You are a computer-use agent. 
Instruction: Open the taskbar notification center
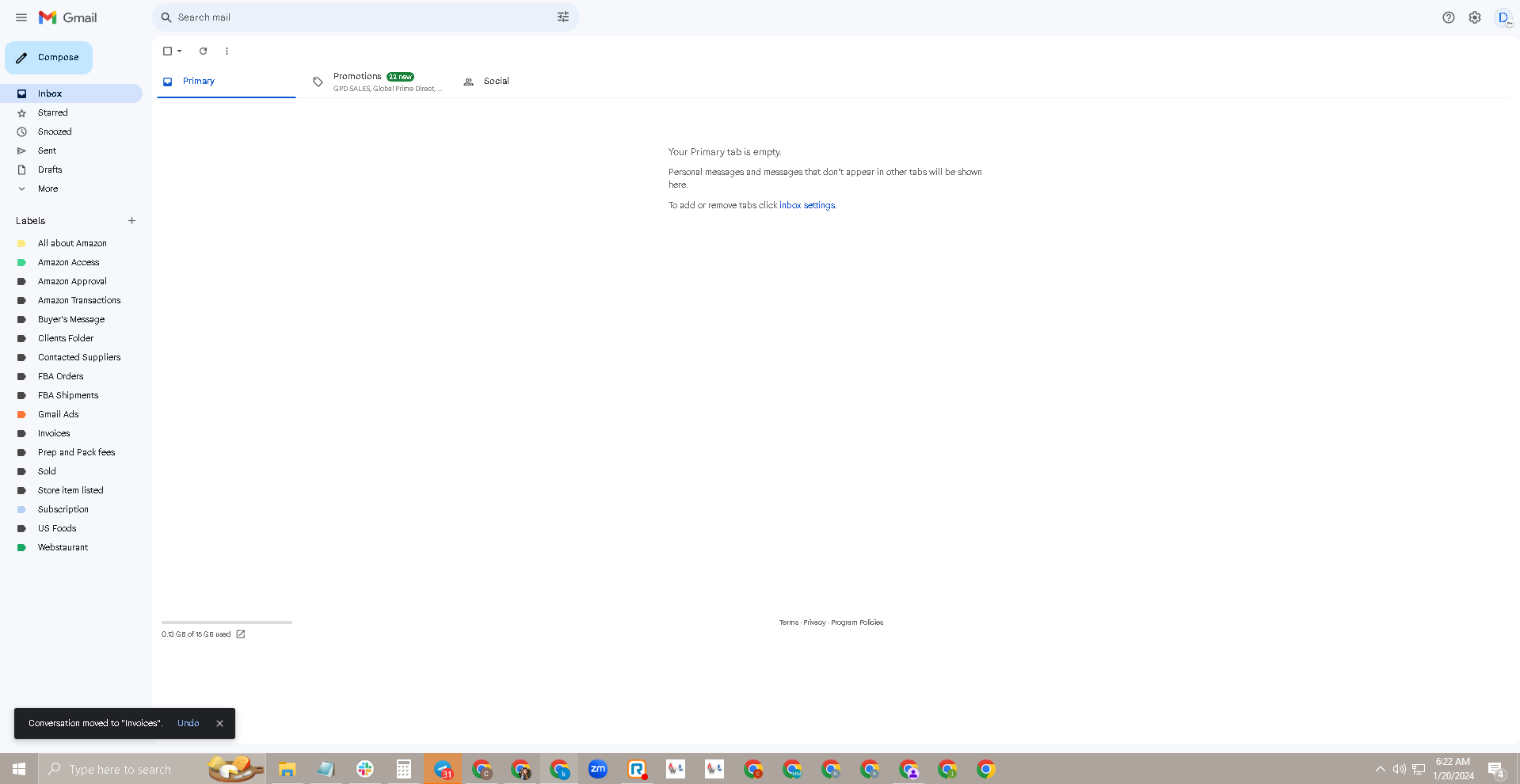(x=1496, y=769)
